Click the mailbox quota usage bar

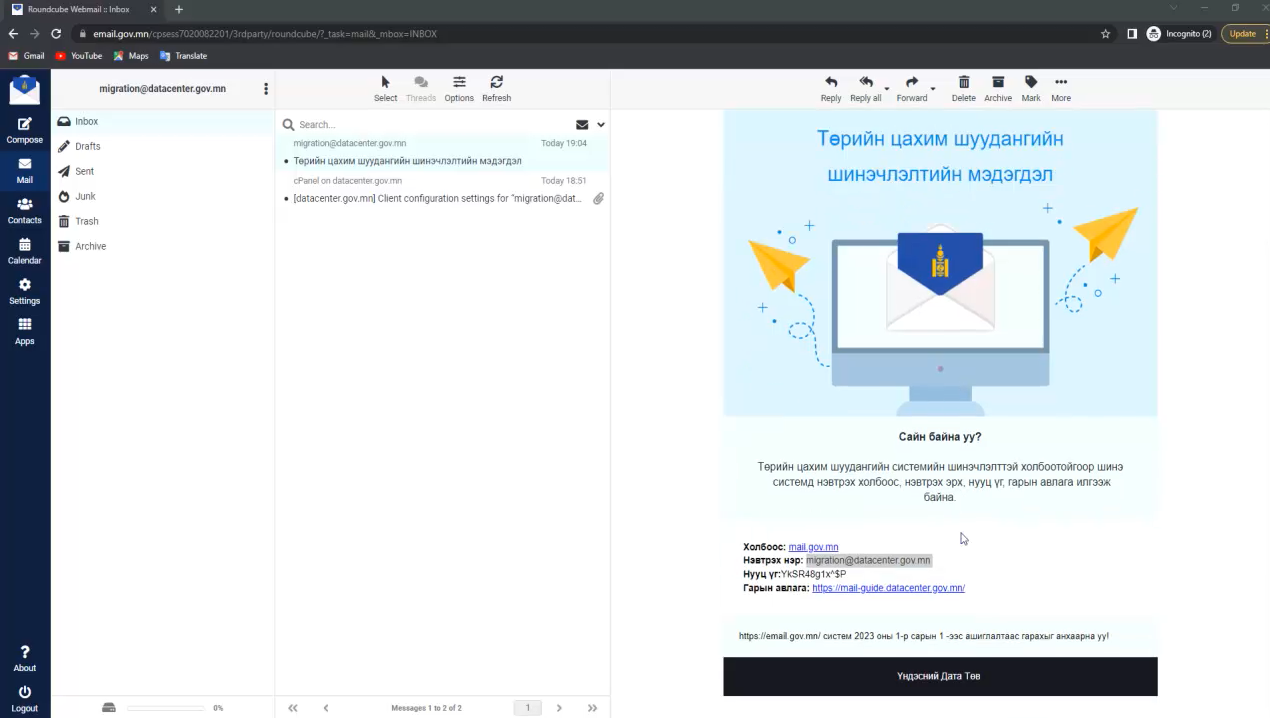(x=165, y=708)
